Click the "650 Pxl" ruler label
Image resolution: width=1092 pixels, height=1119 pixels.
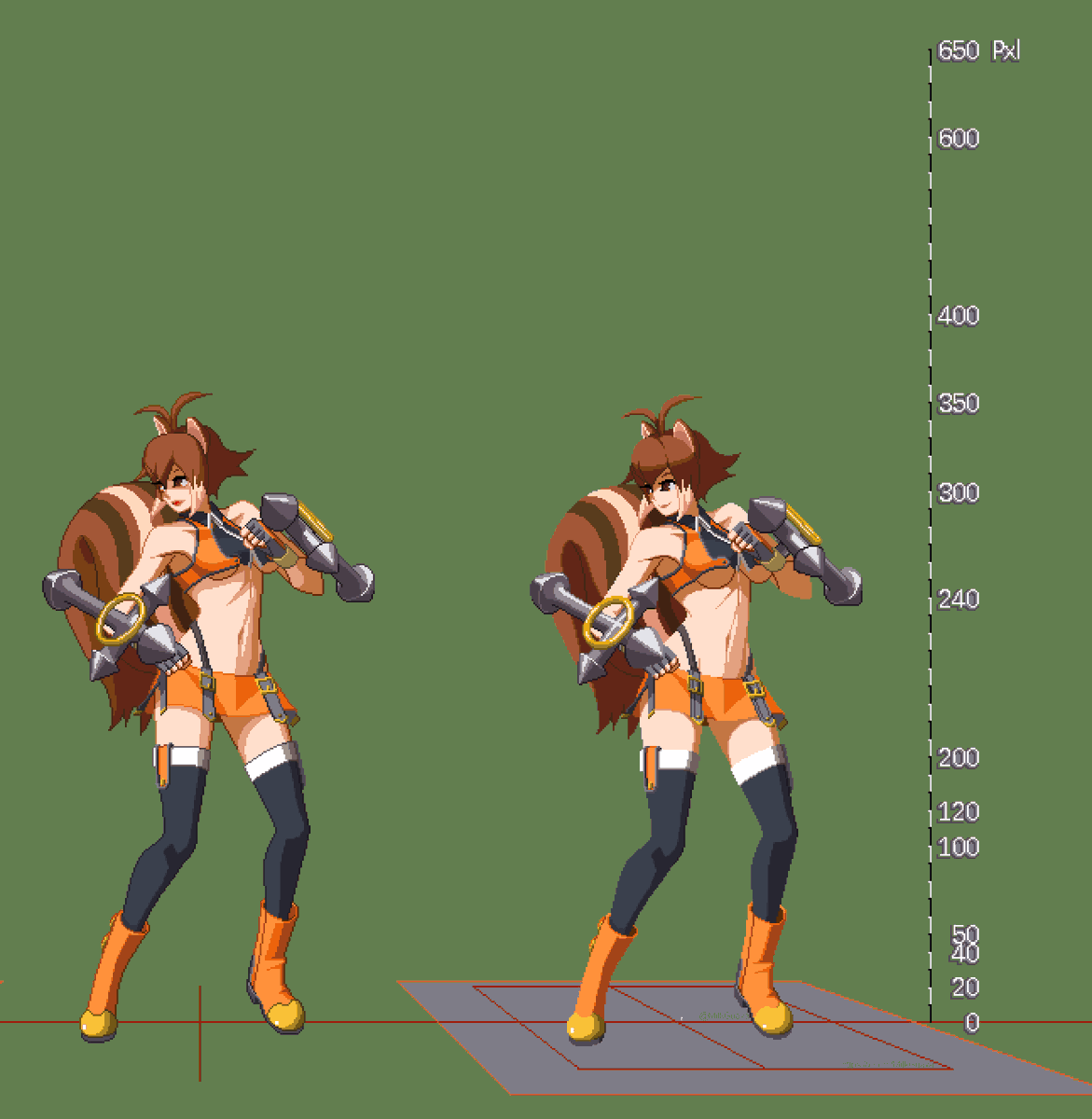[978, 50]
